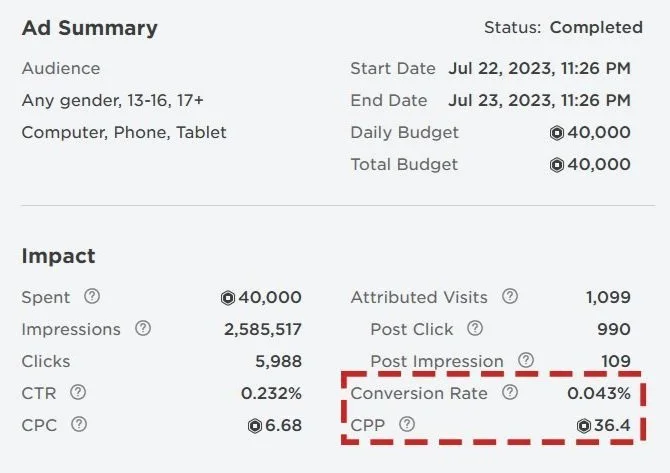
Task: Click the CPC help icon
Action: click(79, 424)
